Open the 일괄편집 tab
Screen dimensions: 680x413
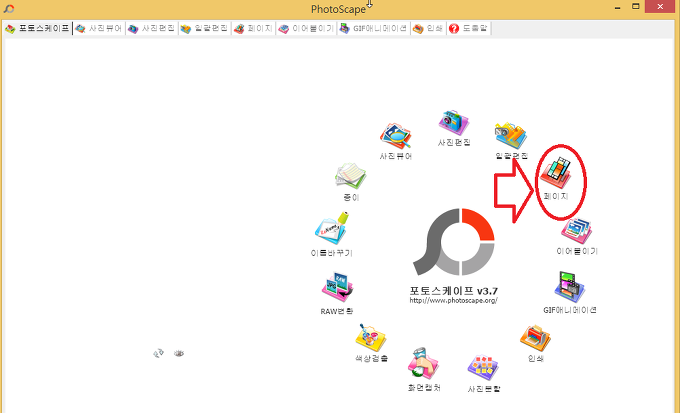(x=205, y=29)
